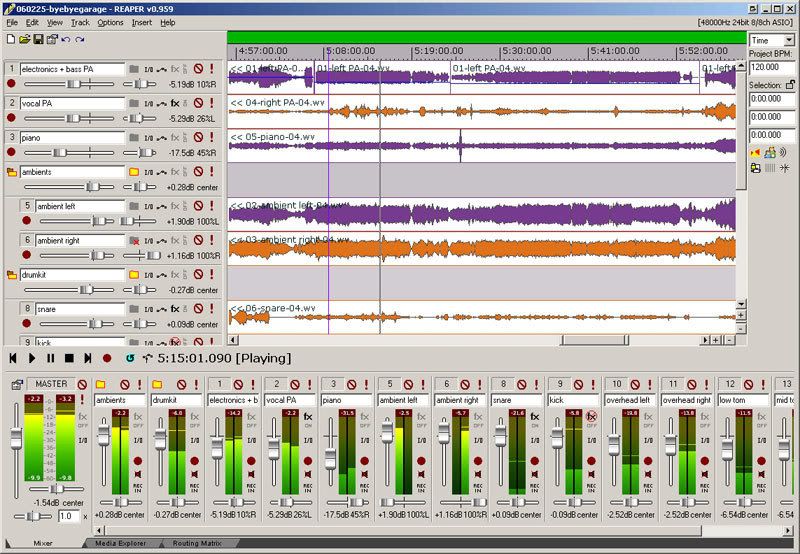Solo the vocal PA track

(x=212, y=102)
